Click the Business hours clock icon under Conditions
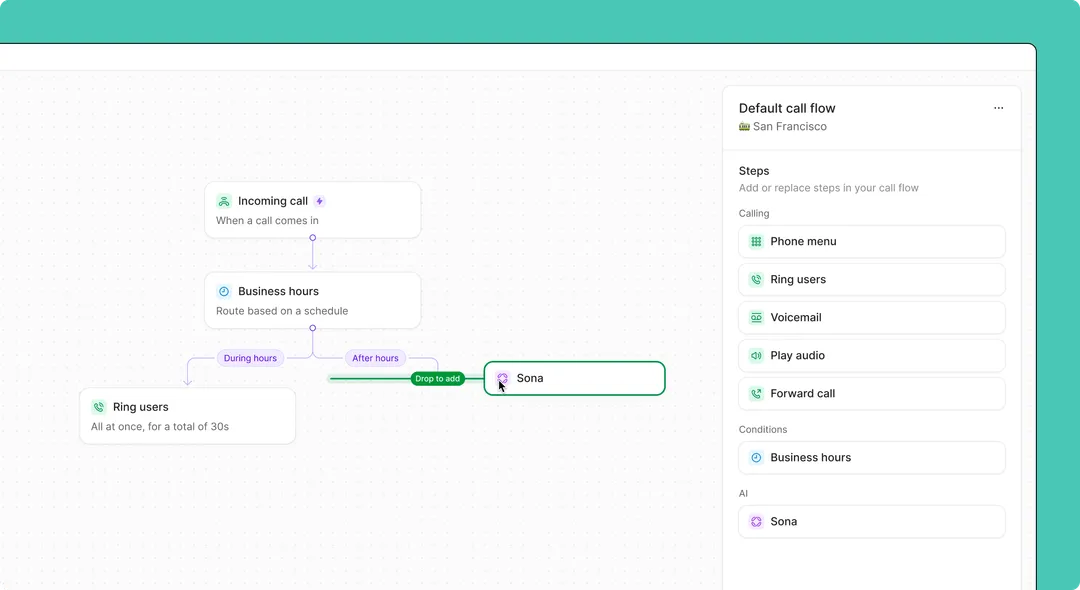Viewport: 1080px width, 590px height. pos(755,457)
